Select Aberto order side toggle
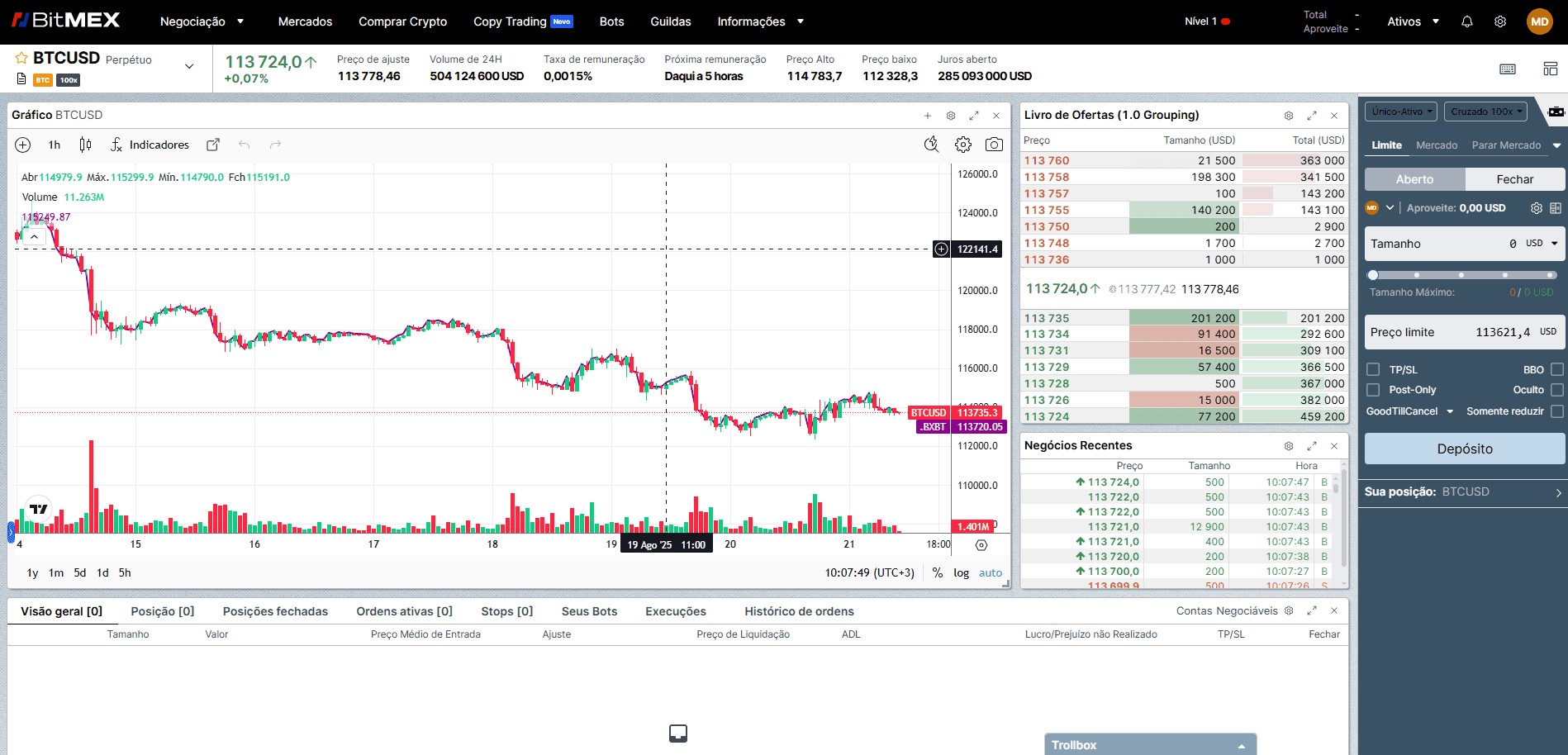The width and height of the screenshot is (1568, 755). click(x=1415, y=179)
